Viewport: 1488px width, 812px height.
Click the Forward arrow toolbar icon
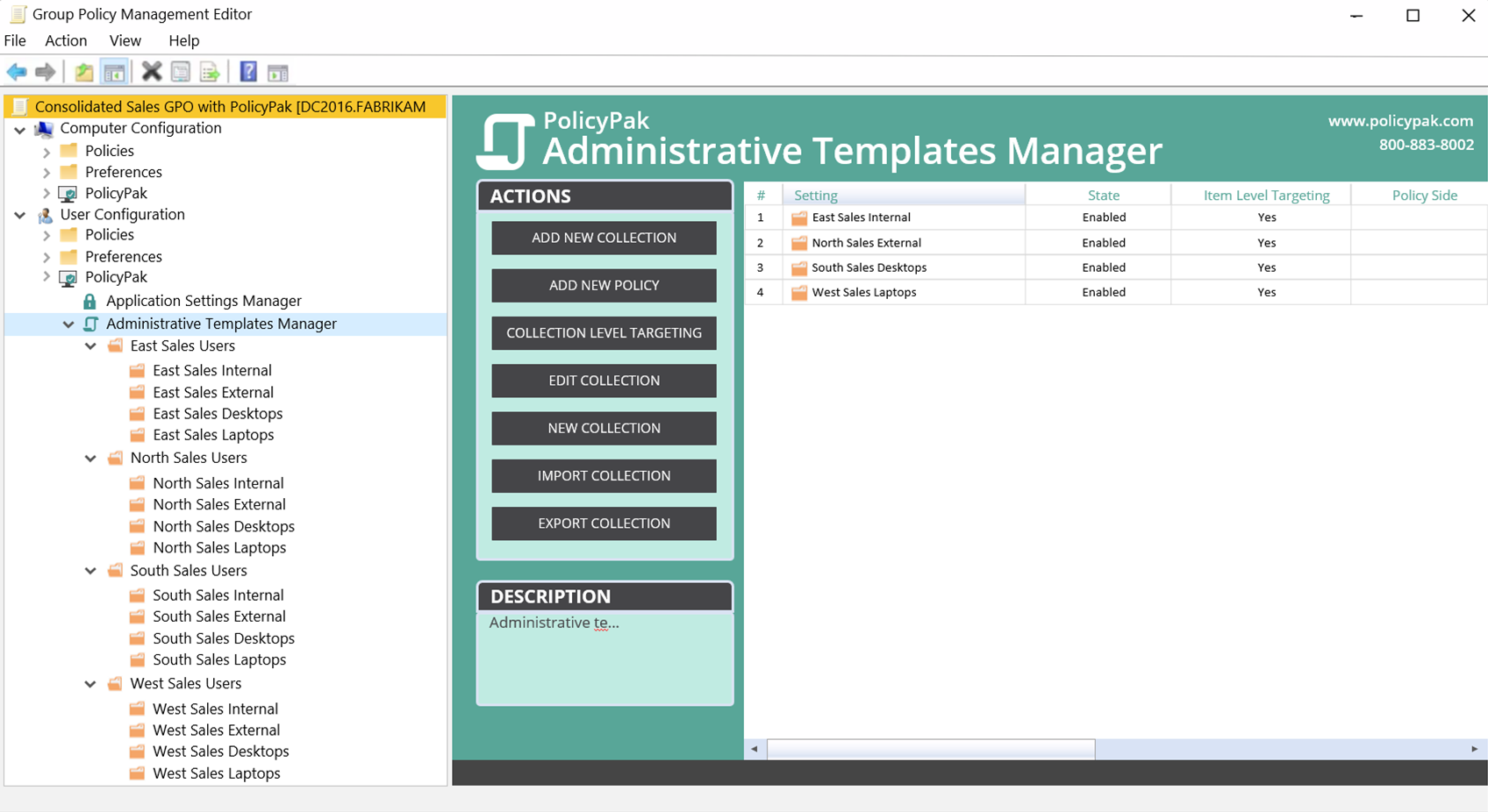[46, 72]
